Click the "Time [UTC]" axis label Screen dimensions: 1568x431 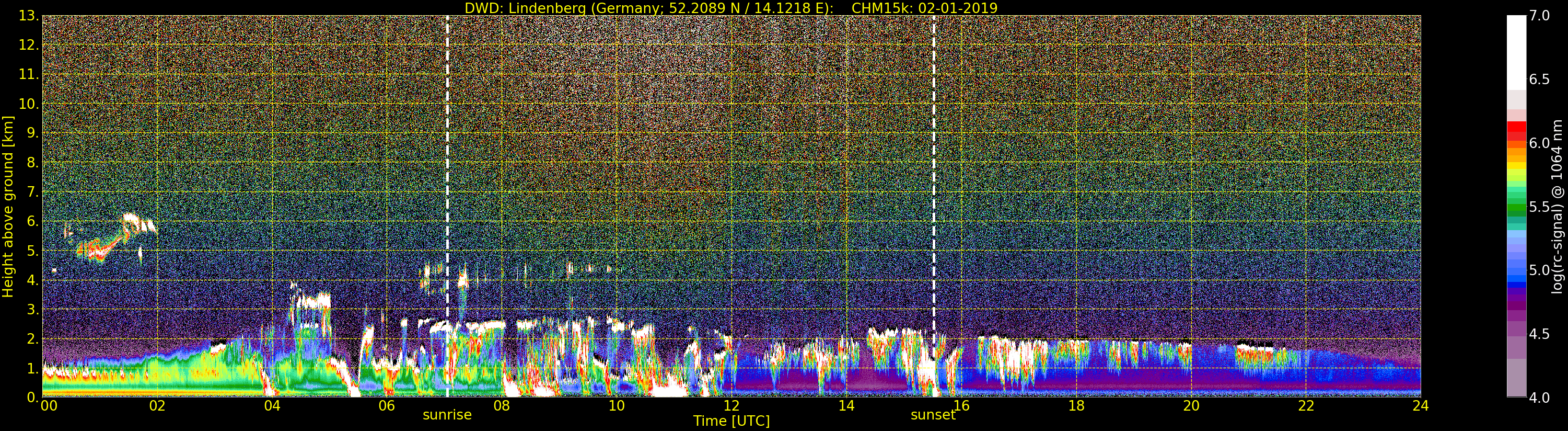point(731,421)
